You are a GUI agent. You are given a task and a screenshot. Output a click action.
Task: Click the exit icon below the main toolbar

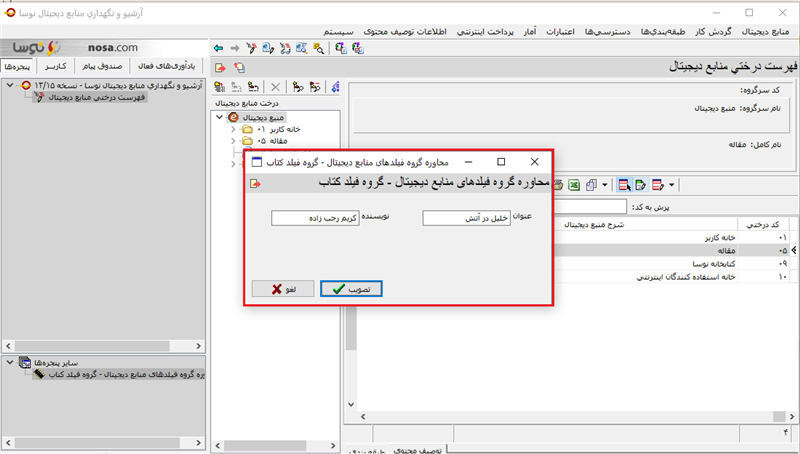(219, 67)
